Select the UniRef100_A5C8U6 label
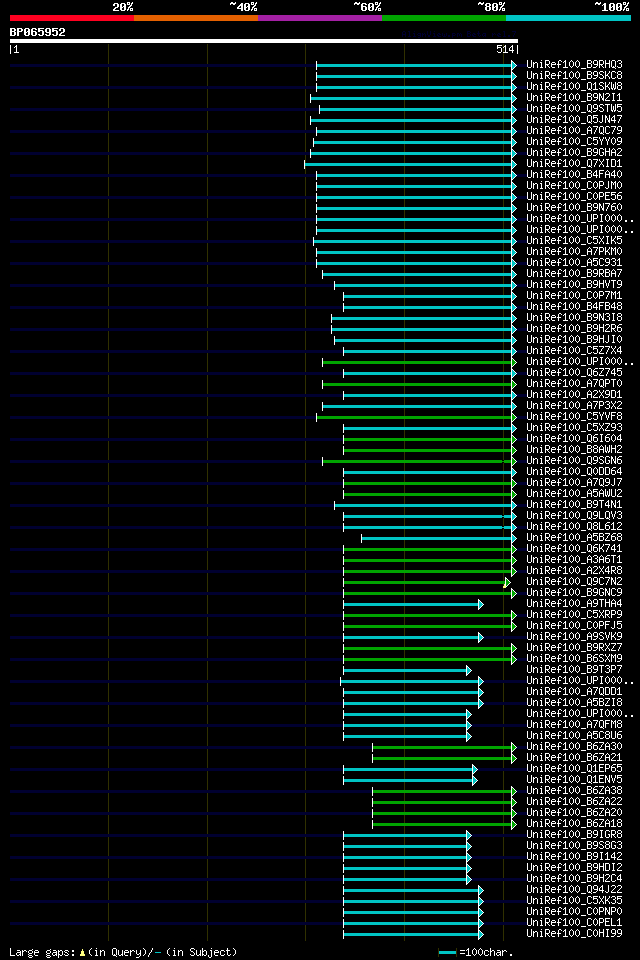640x960 pixels. (574, 736)
